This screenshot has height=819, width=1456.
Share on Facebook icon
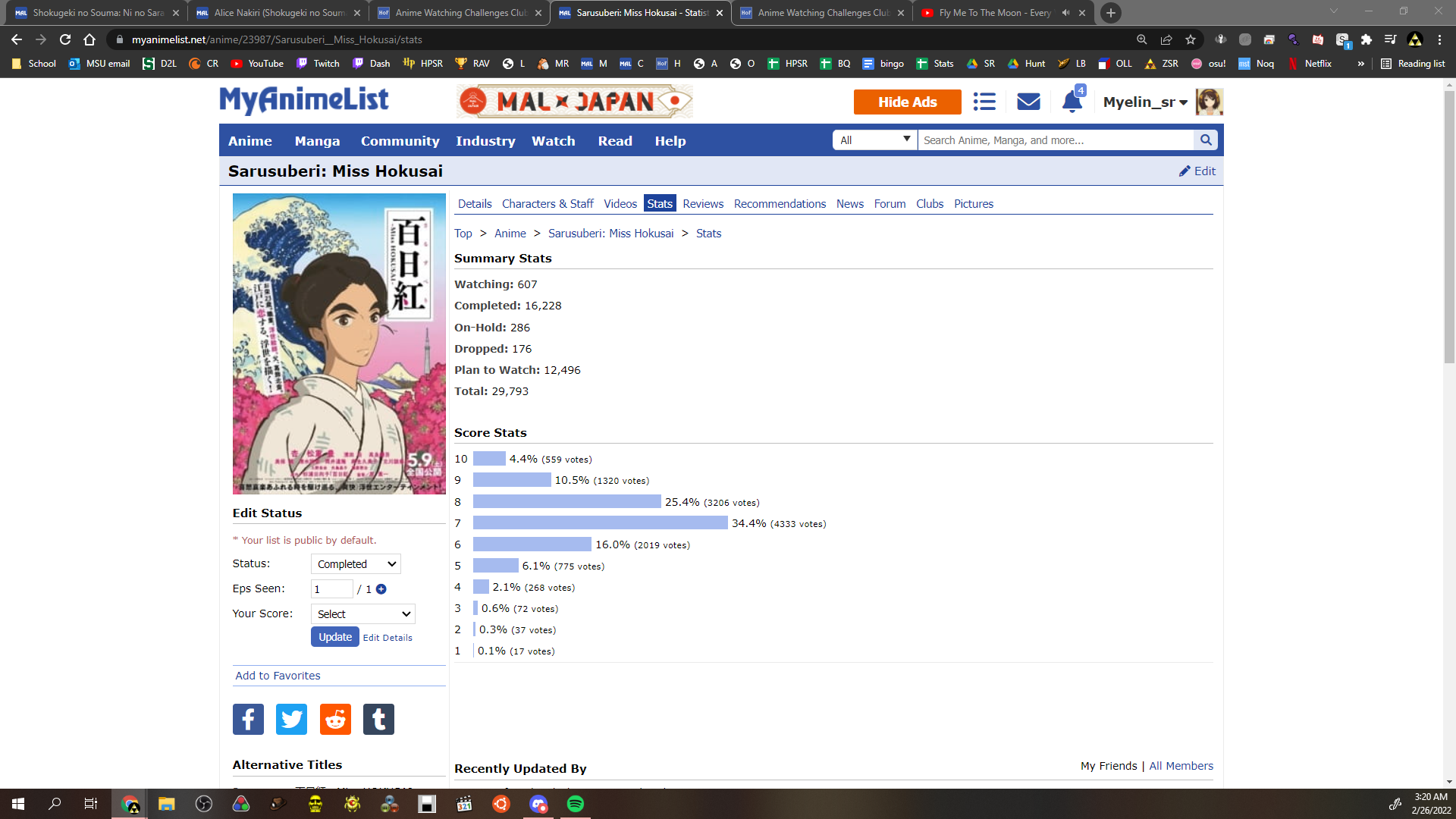248,719
